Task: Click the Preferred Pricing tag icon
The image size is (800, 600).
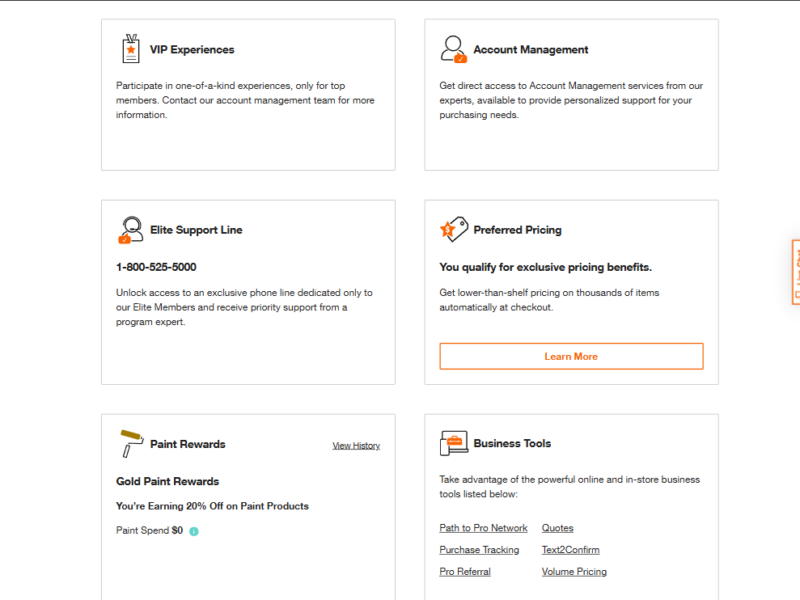Action: pos(454,230)
